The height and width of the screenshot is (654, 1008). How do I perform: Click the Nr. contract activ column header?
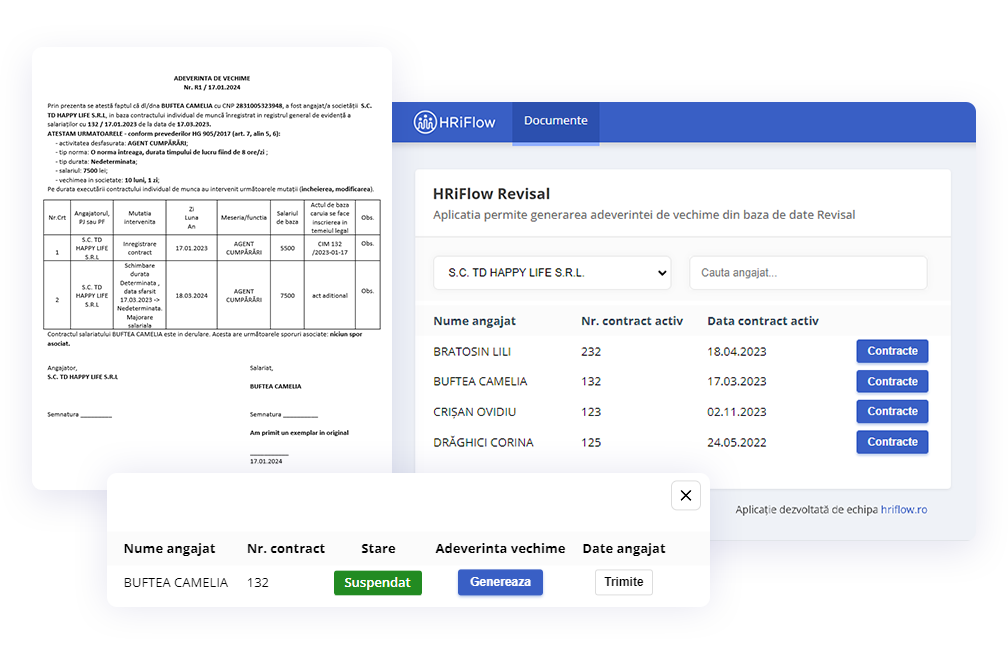(x=632, y=321)
